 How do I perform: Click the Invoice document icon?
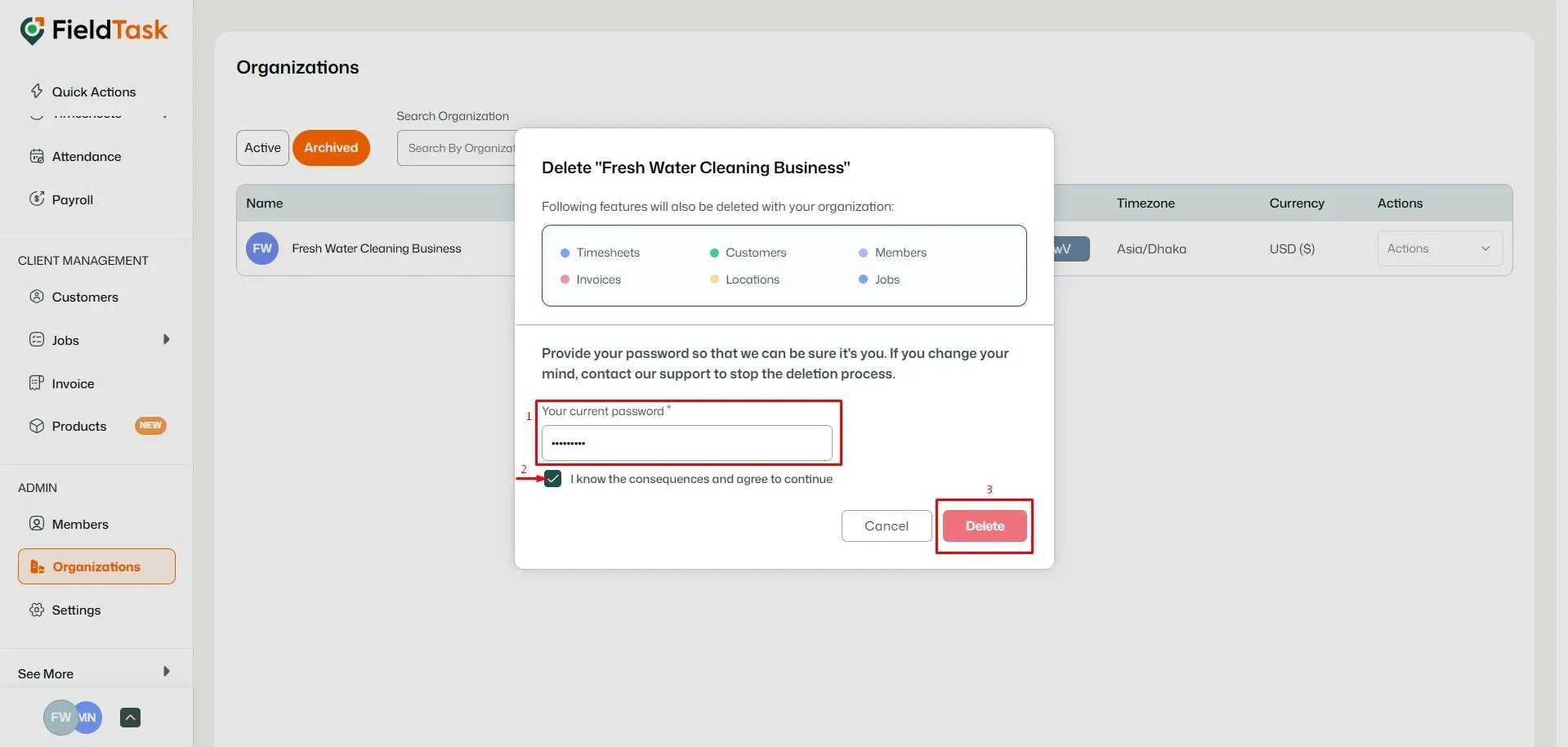[37, 382]
